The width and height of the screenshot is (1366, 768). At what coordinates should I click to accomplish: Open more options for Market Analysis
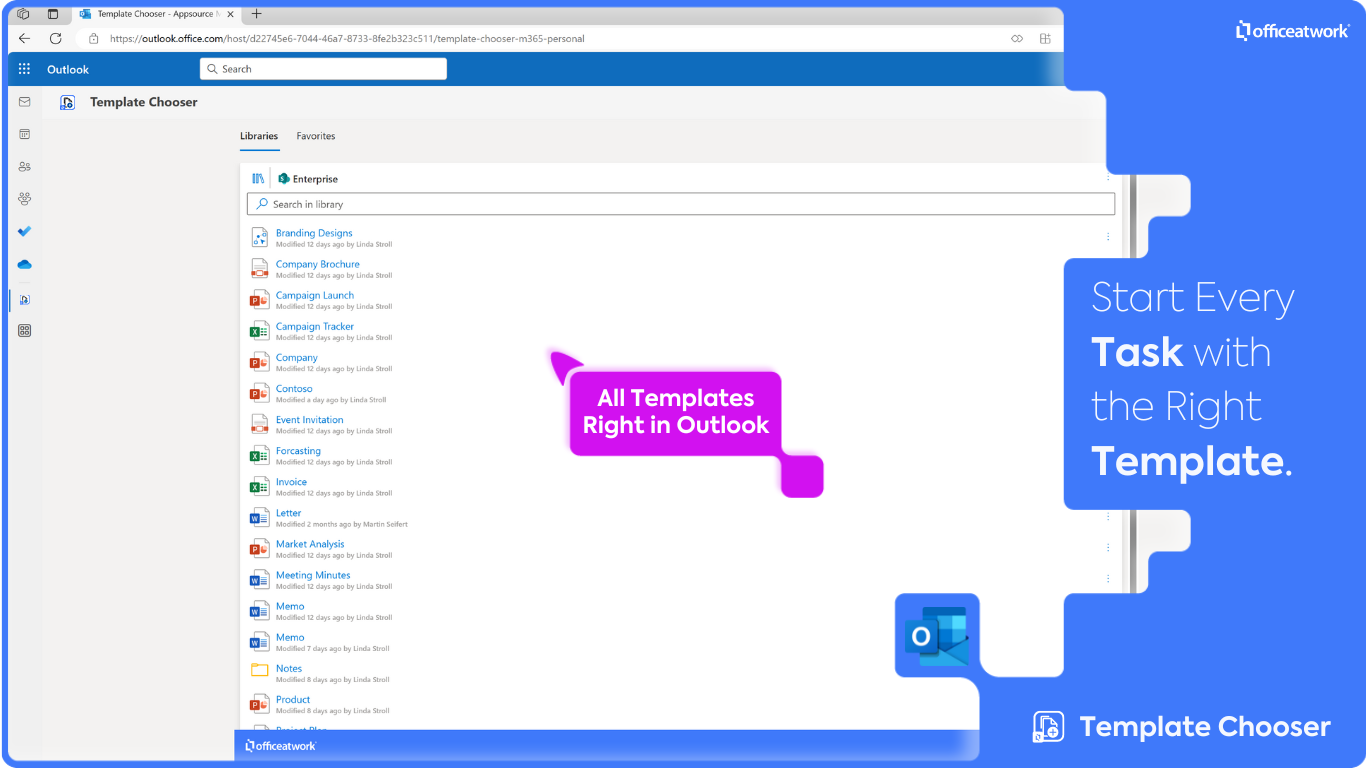tap(1108, 548)
